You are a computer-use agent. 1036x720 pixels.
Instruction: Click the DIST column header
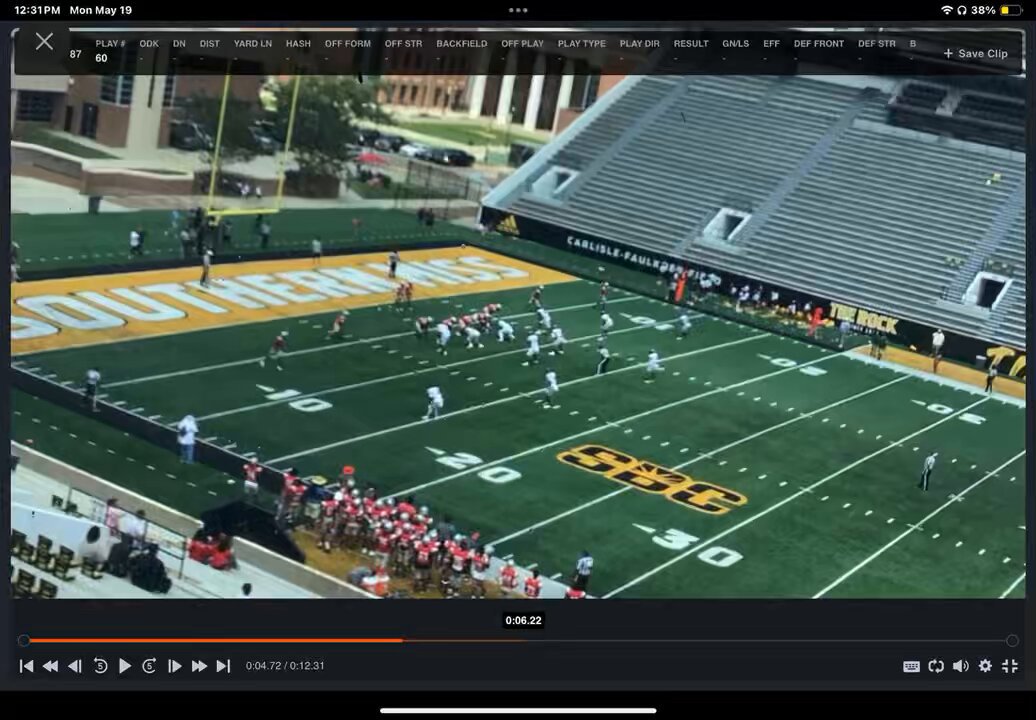[x=209, y=44]
